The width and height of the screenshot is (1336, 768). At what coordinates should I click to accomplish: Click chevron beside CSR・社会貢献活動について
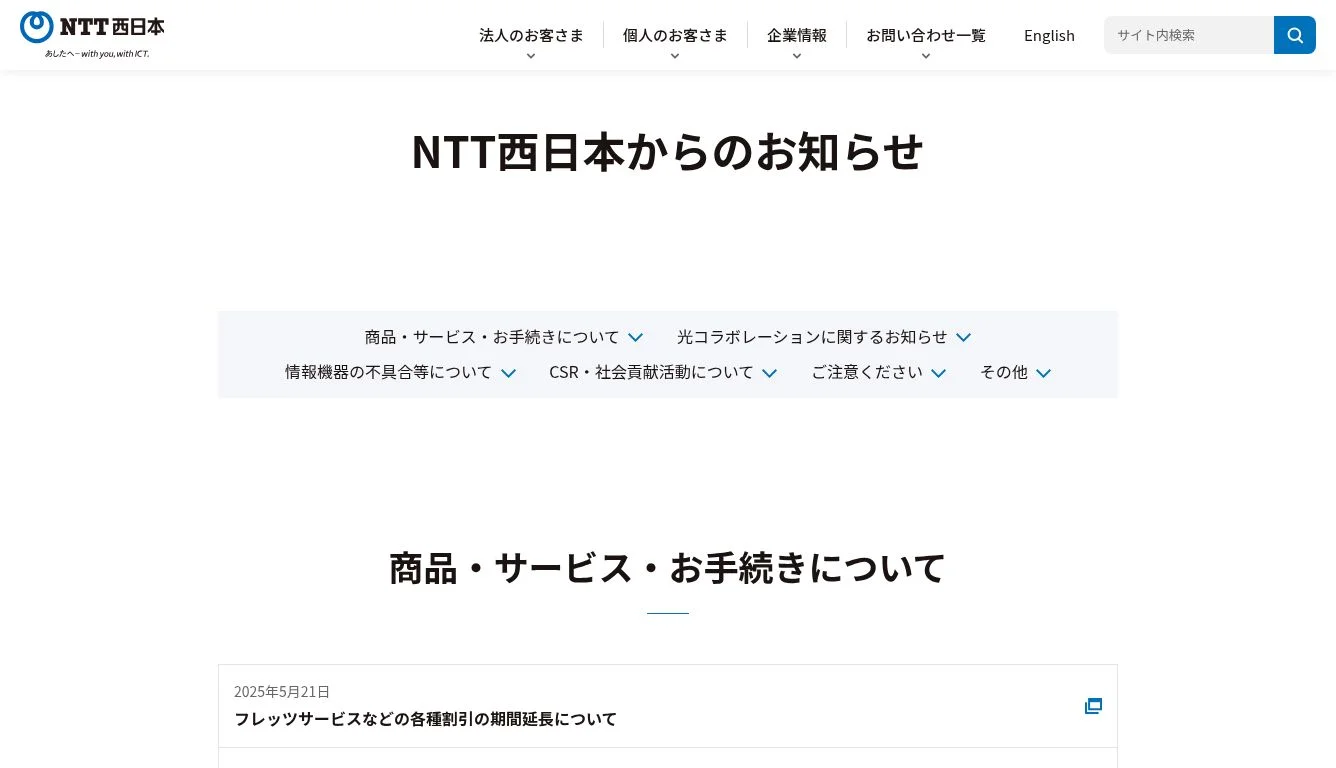click(x=769, y=373)
